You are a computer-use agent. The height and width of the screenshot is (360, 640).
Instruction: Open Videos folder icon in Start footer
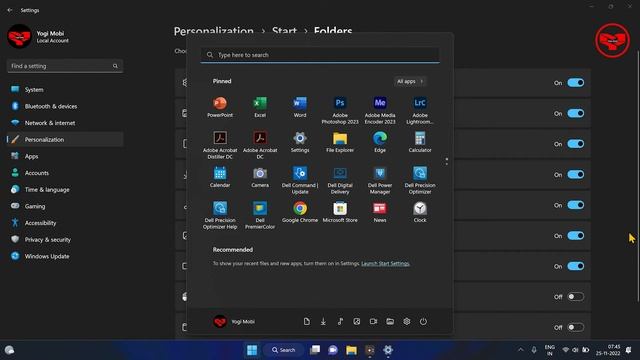pos(373,322)
